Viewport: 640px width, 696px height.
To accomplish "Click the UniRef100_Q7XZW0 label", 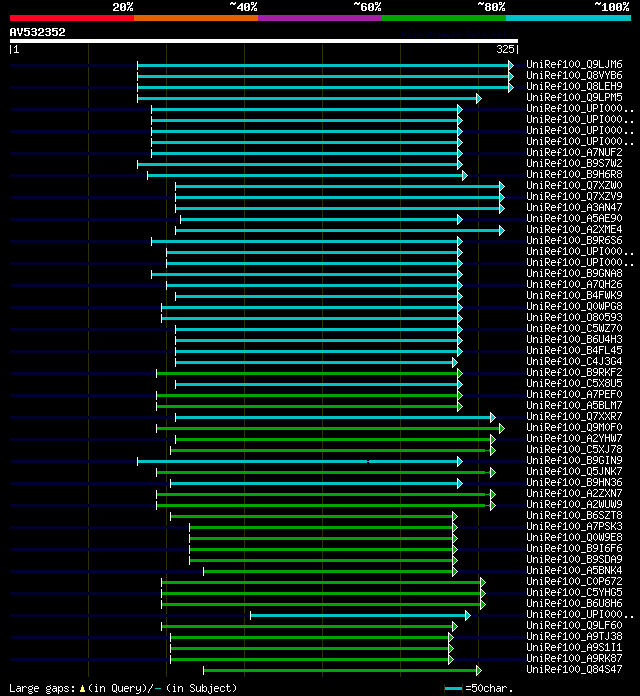I will pos(574,185).
